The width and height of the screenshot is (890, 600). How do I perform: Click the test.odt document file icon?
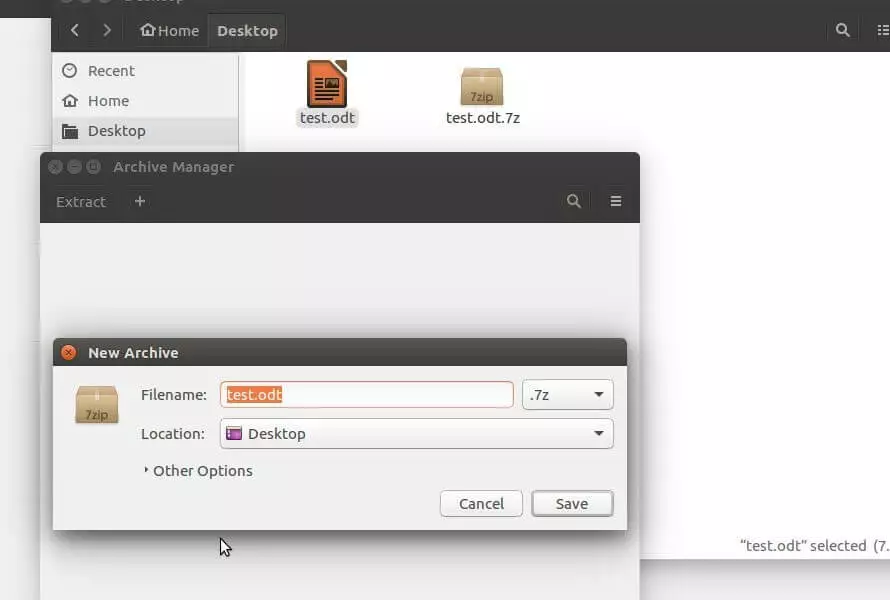pos(327,84)
